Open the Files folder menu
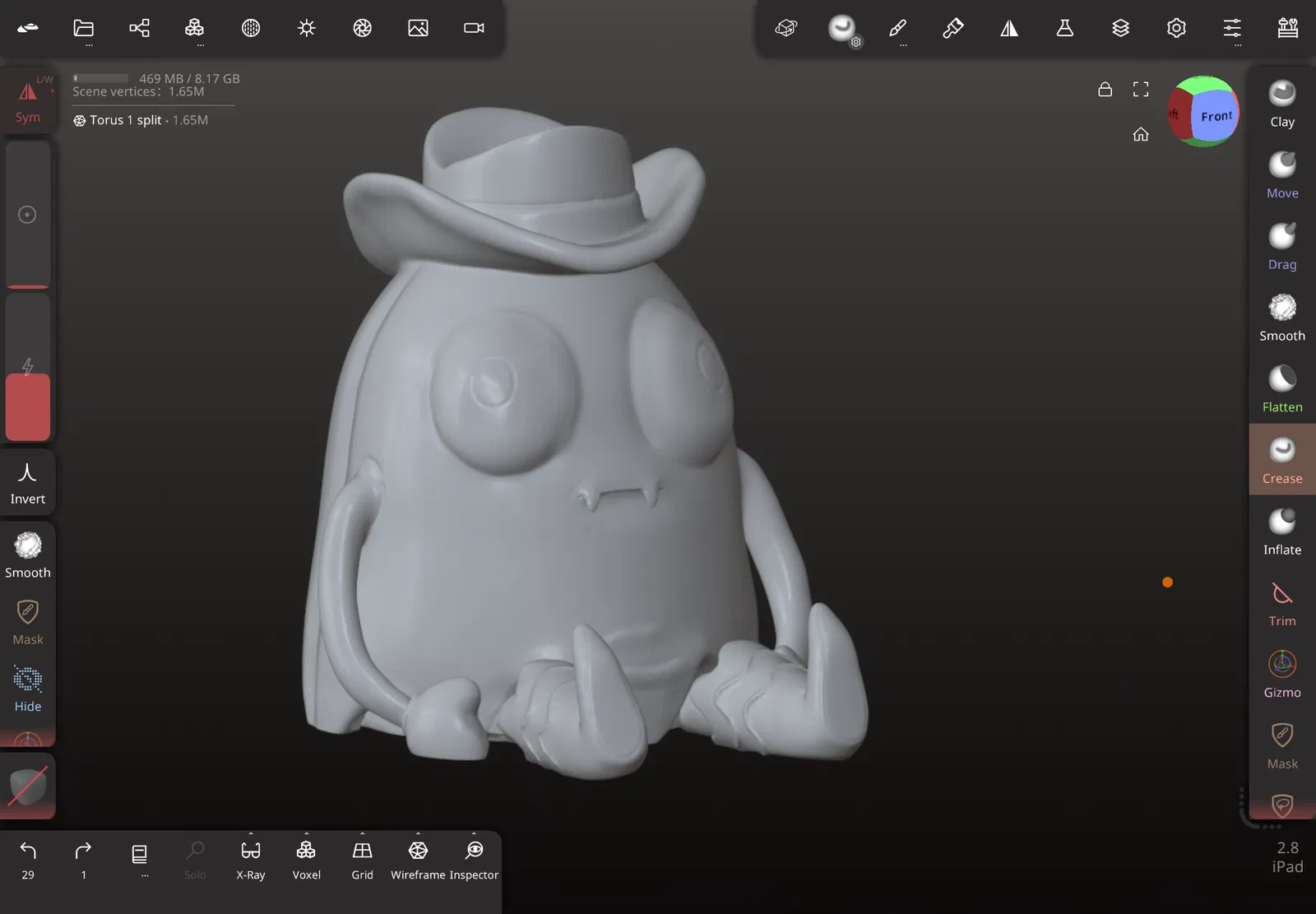 coord(84,28)
